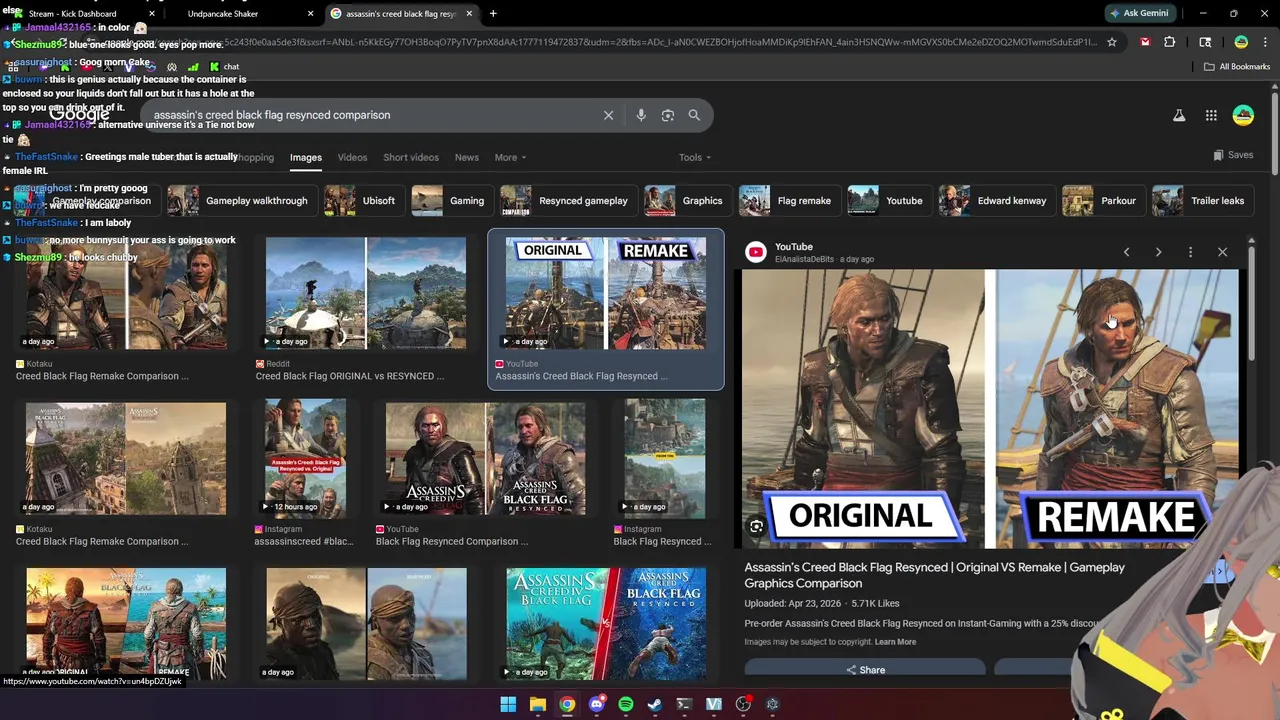Screen dimensions: 1280x720
Task: Open the Saves collection
Action: 1233,155
